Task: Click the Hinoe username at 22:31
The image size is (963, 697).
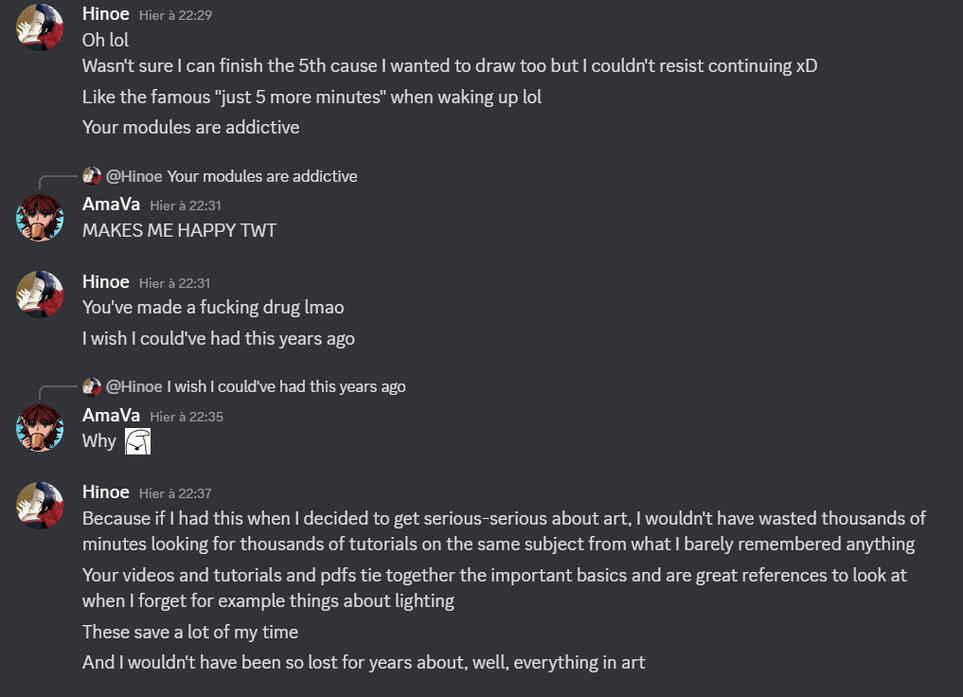Action: click(x=106, y=282)
